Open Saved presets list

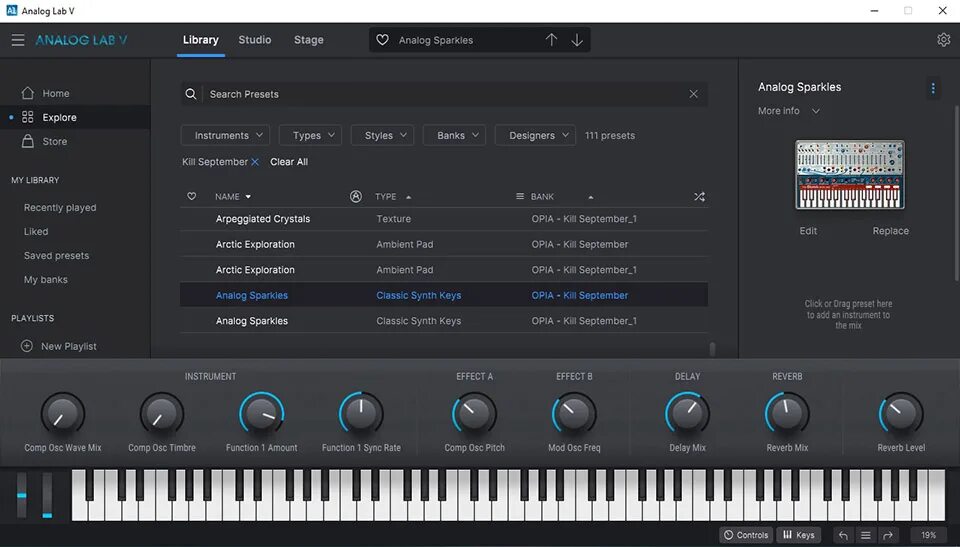[x=56, y=255]
